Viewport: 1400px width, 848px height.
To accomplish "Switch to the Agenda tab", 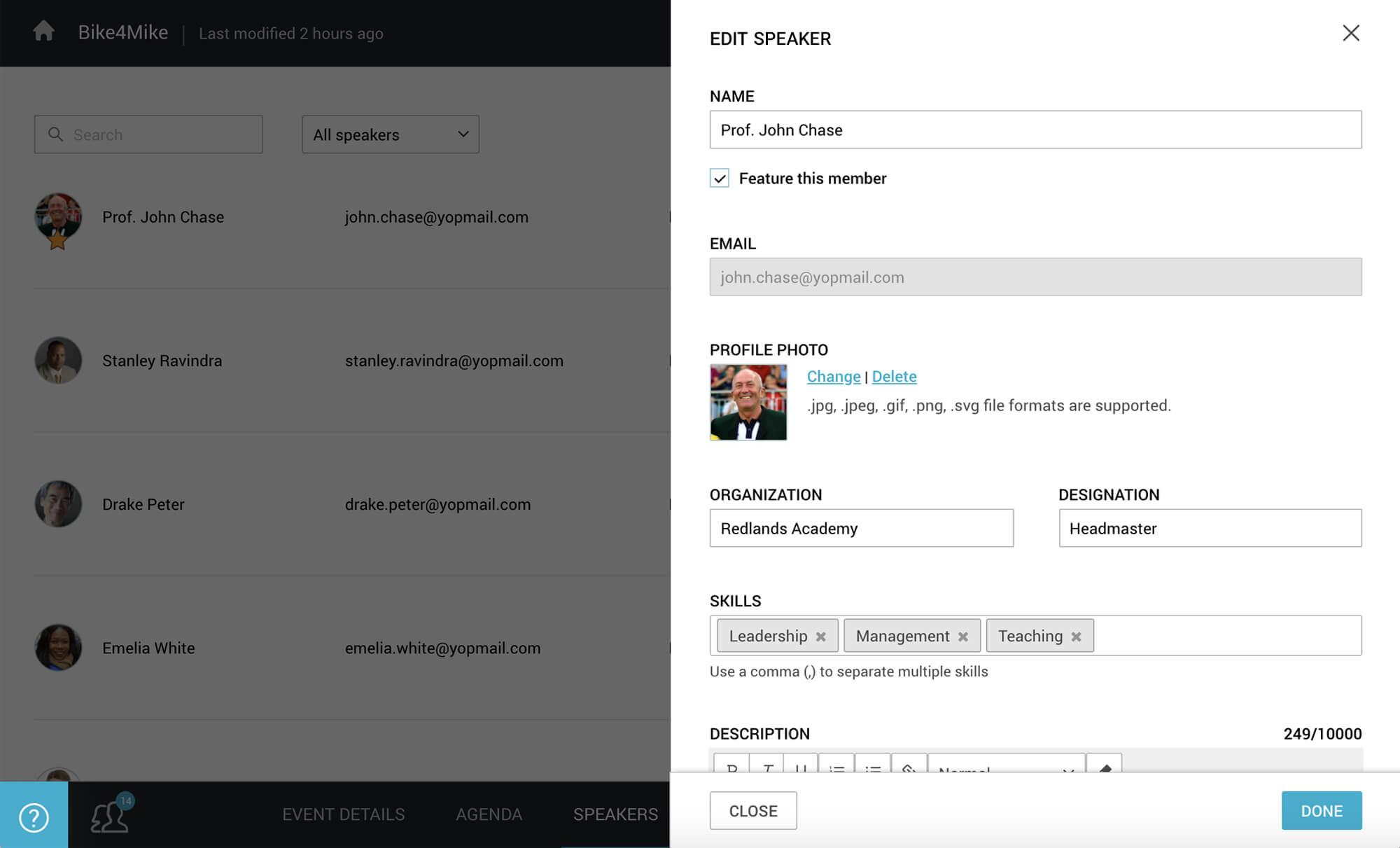I will (x=489, y=814).
